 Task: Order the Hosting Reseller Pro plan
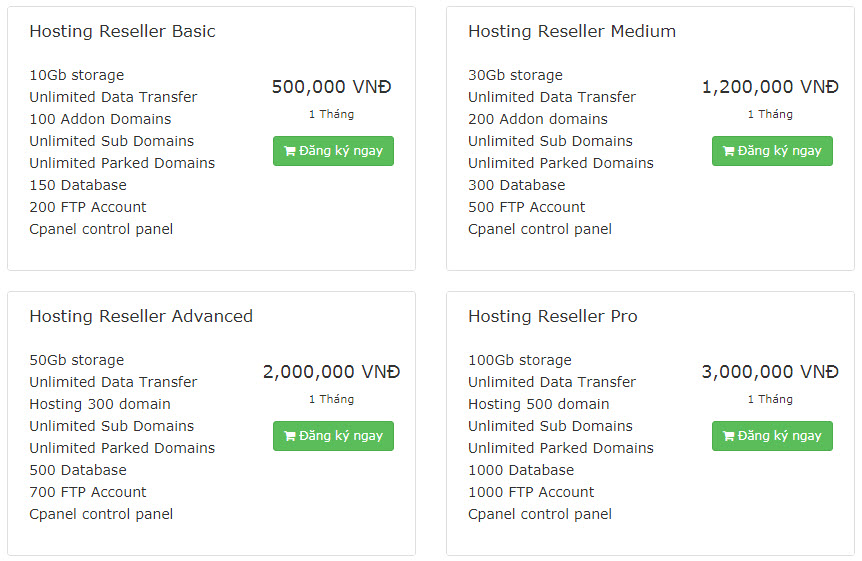click(772, 436)
